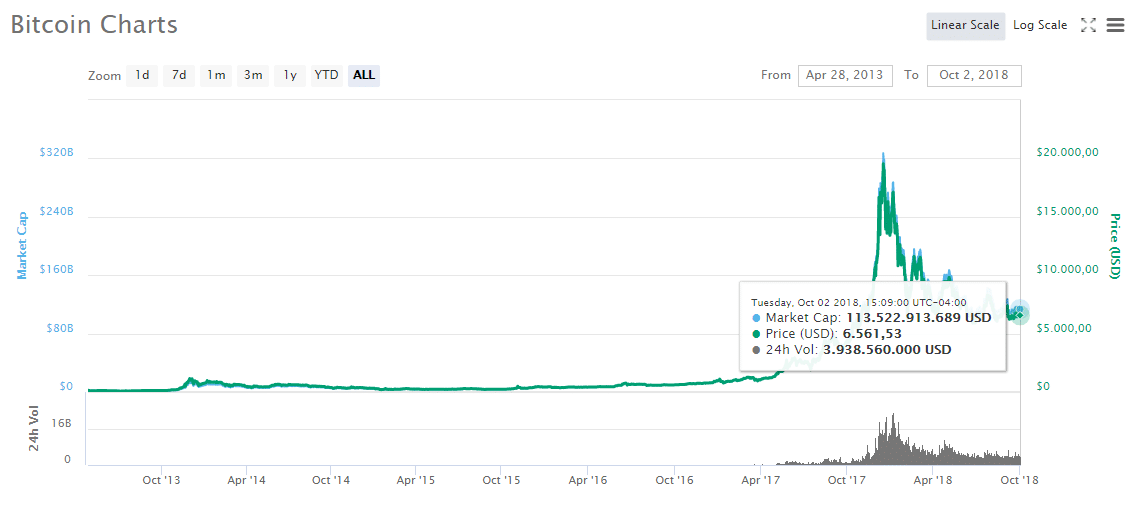Screen dimensions: 1139x505
Task: Click the $240B market cap label
Action: [x=56, y=211]
